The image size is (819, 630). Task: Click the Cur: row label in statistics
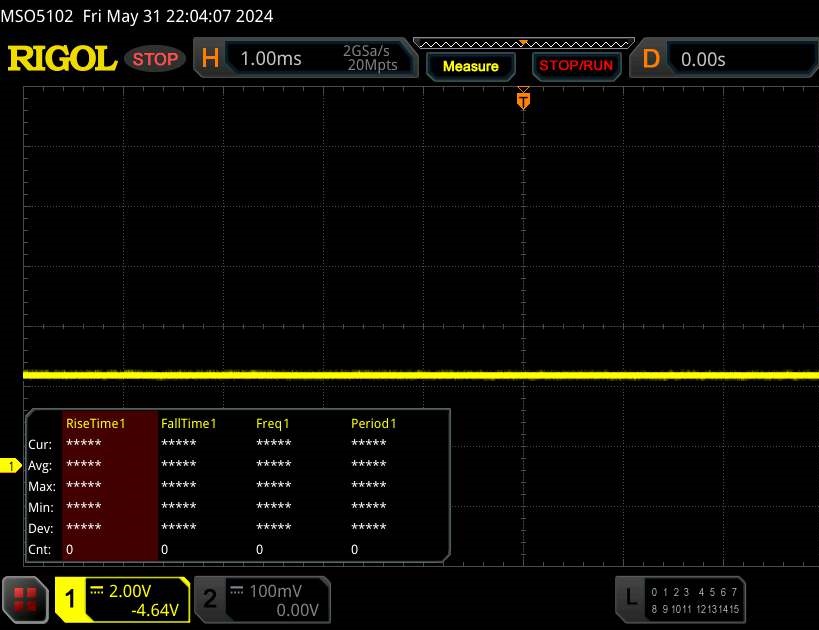40,445
